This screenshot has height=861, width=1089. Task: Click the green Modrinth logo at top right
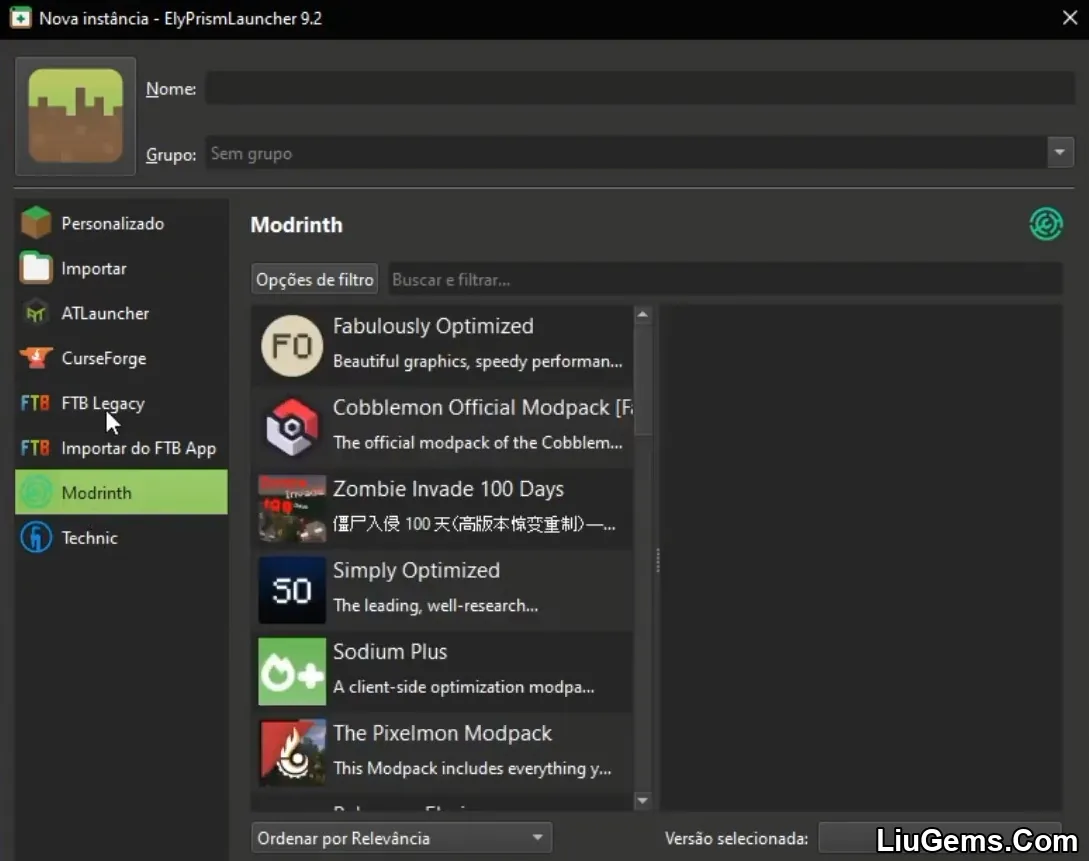(x=1045, y=224)
